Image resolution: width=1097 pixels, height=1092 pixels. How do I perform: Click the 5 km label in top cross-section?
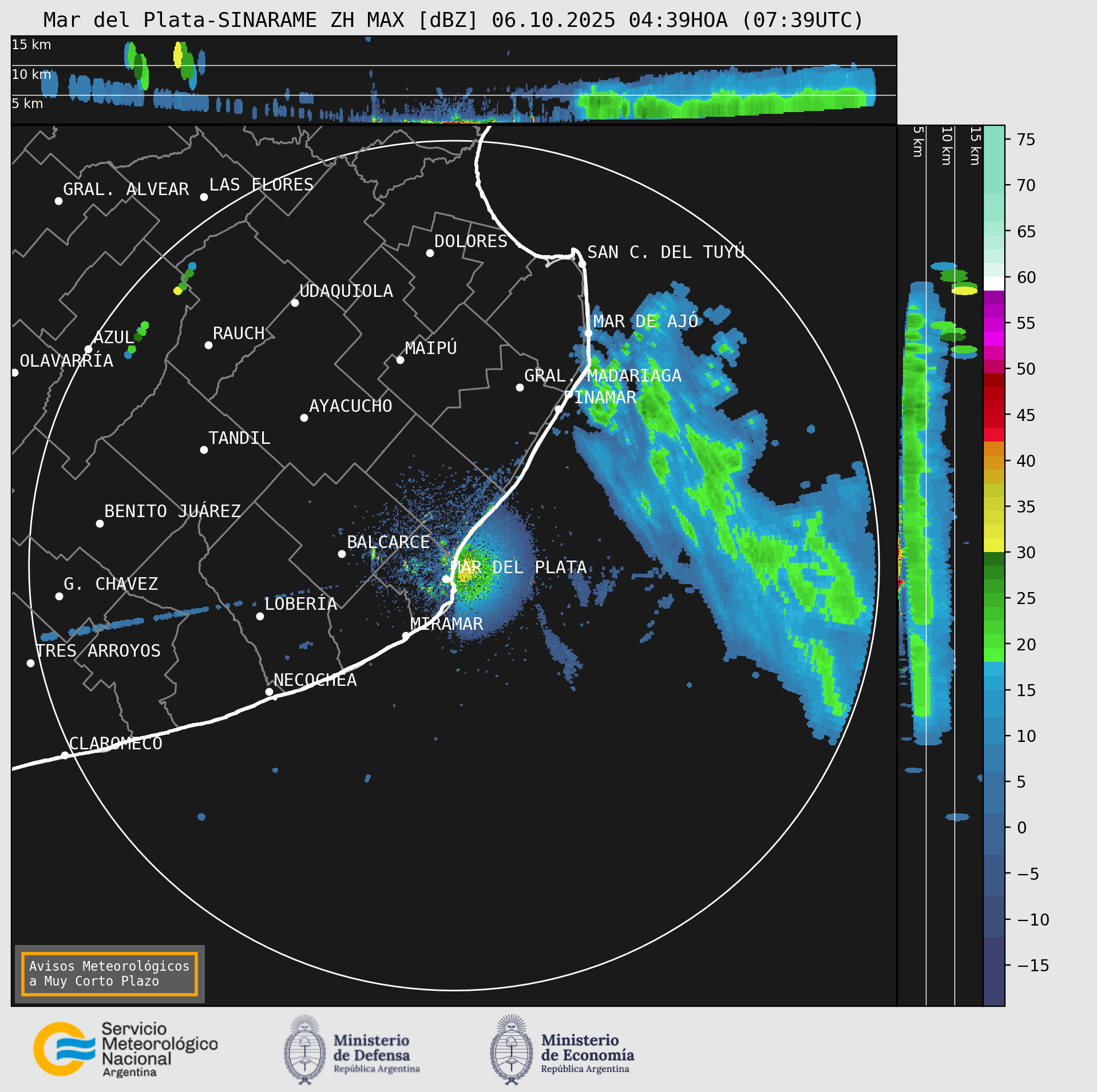(x=27, y=104)
